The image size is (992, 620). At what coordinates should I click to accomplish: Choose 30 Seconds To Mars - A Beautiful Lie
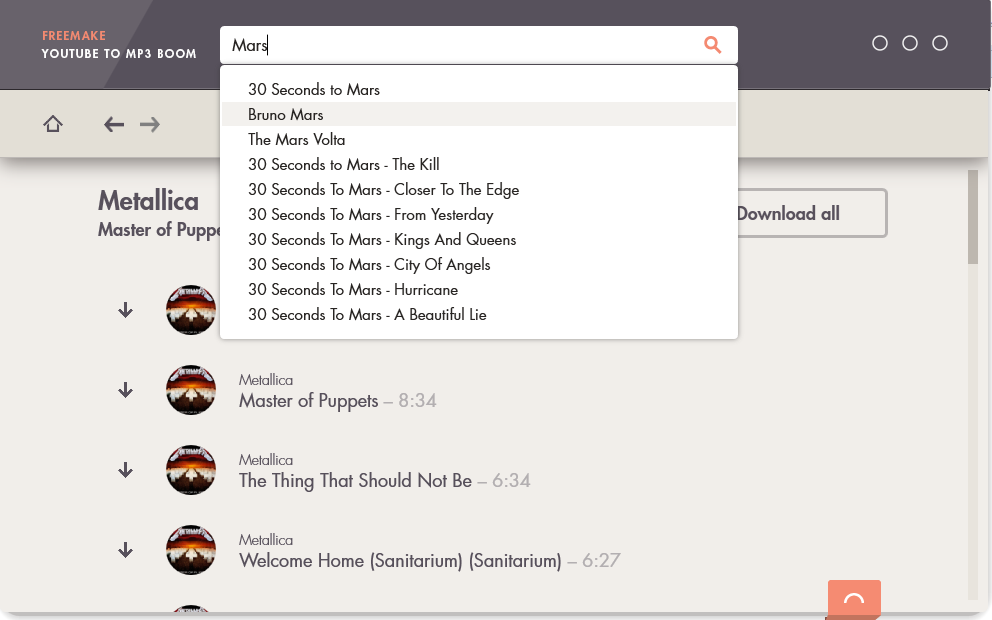point(479,314)
